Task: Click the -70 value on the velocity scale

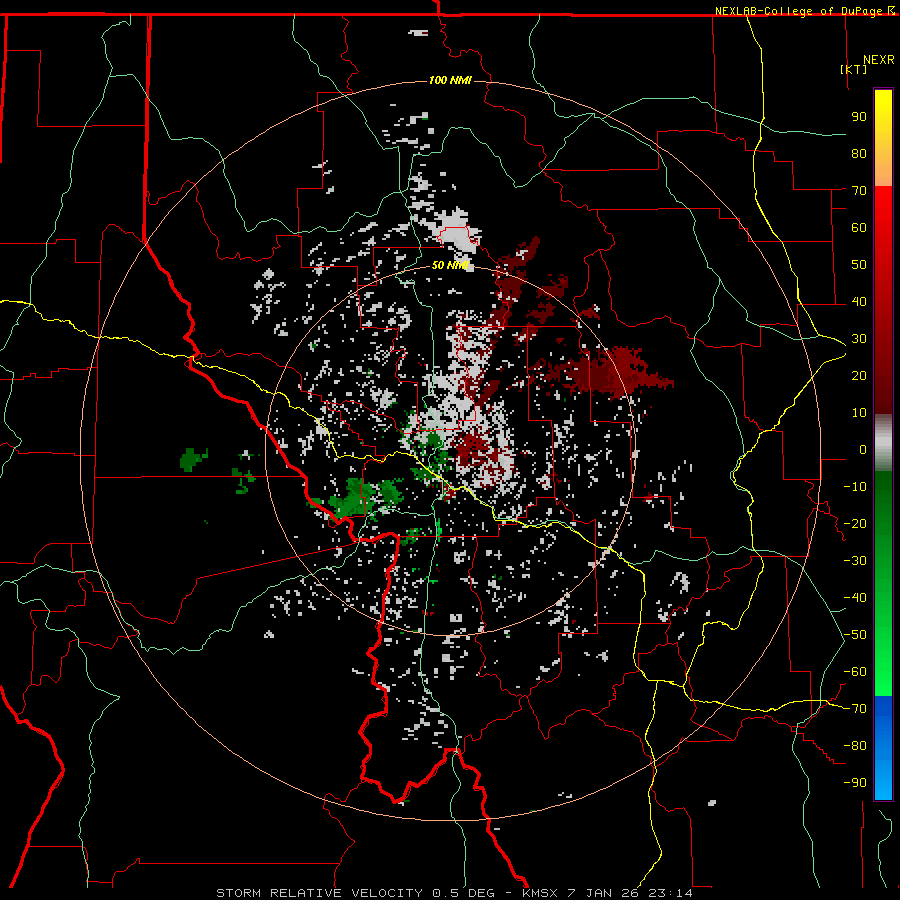Action: coord(855,709)
